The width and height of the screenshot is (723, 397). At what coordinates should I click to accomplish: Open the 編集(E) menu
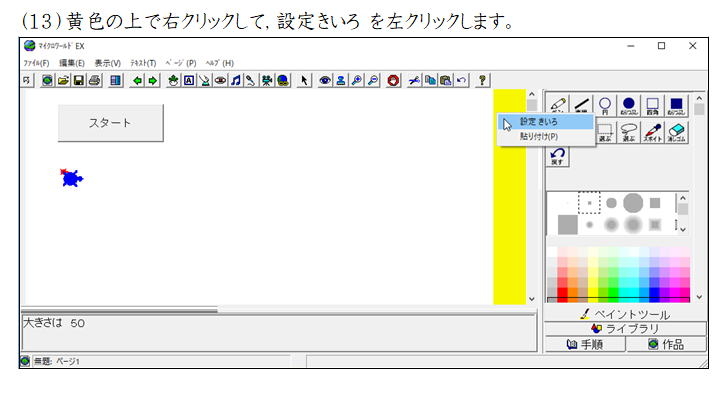[x=72, y=63]
